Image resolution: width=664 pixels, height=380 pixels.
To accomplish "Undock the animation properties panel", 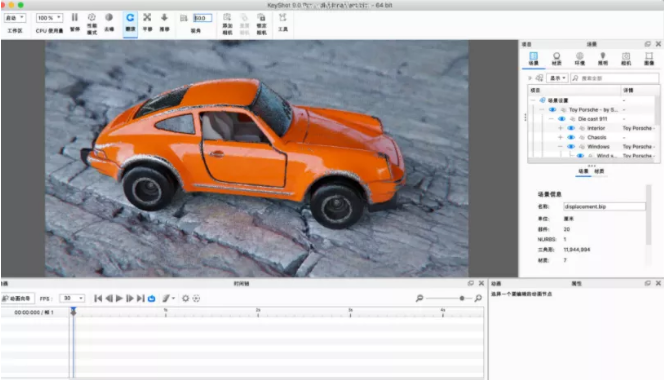I will pyautogui.click(x=647, y=283).
